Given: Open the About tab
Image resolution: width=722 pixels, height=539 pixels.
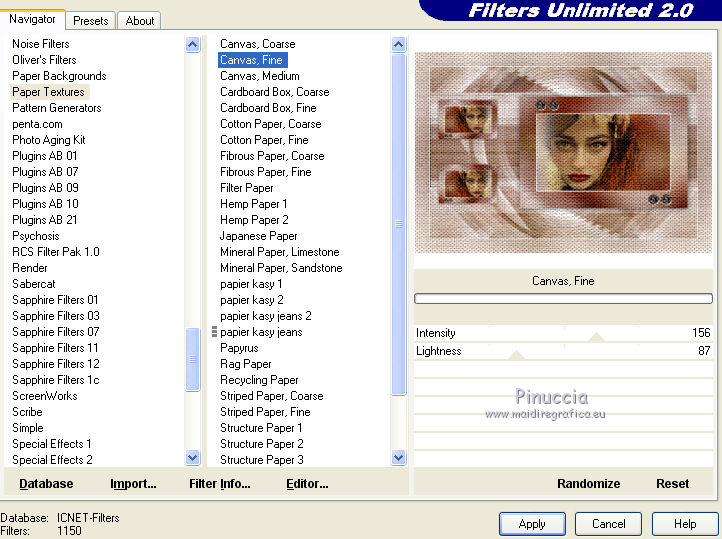Looking at the screenshot, I should [x=140, y=21].
